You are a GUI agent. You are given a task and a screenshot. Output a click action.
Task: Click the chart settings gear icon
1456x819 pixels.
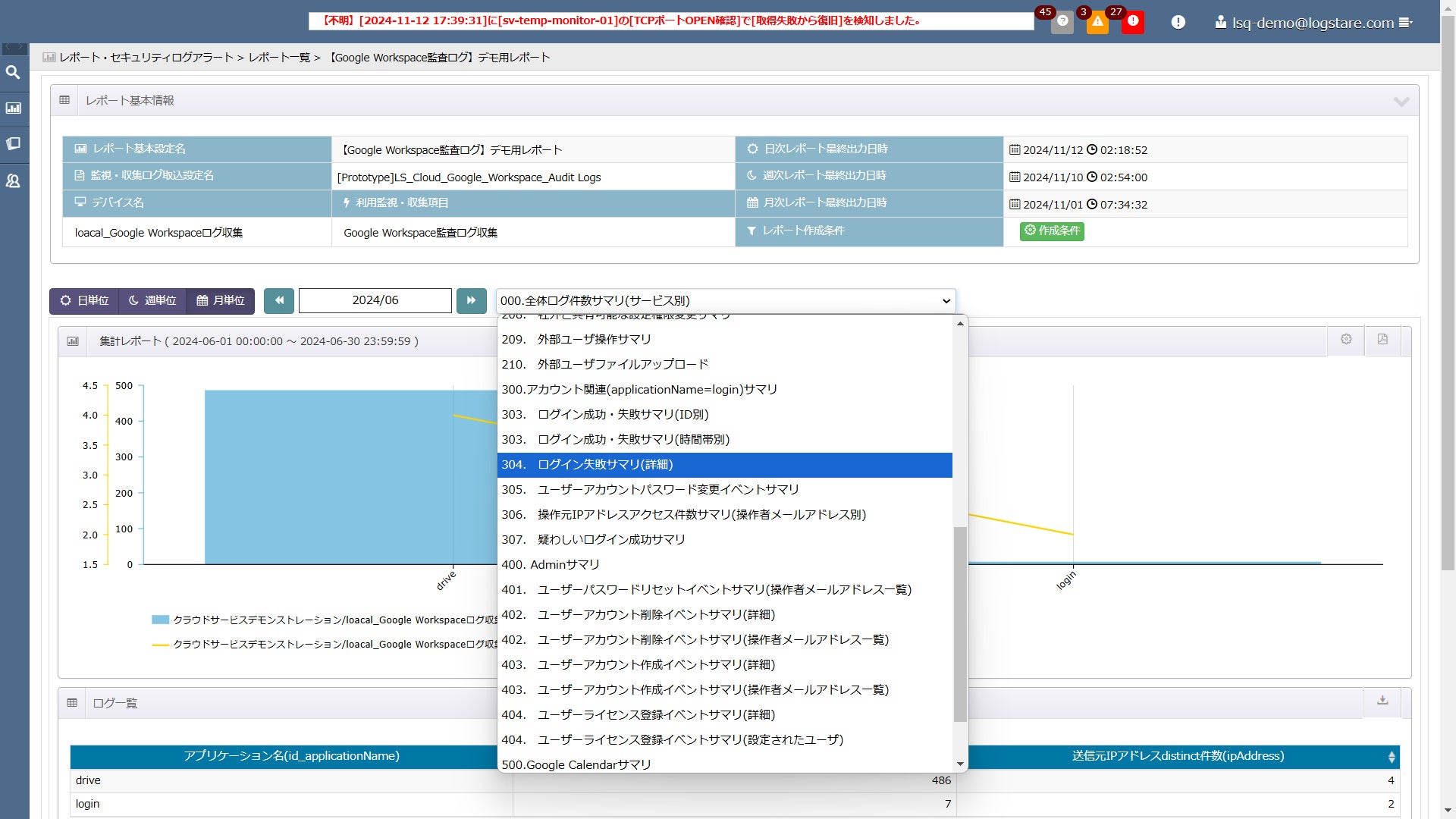coord(1346,340)
